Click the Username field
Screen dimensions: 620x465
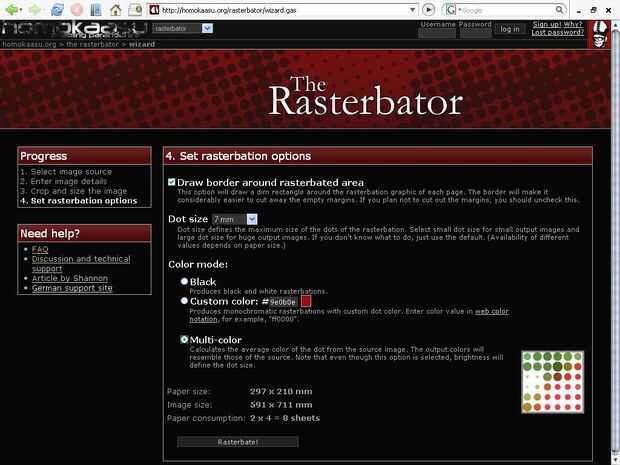click(437, 33)
